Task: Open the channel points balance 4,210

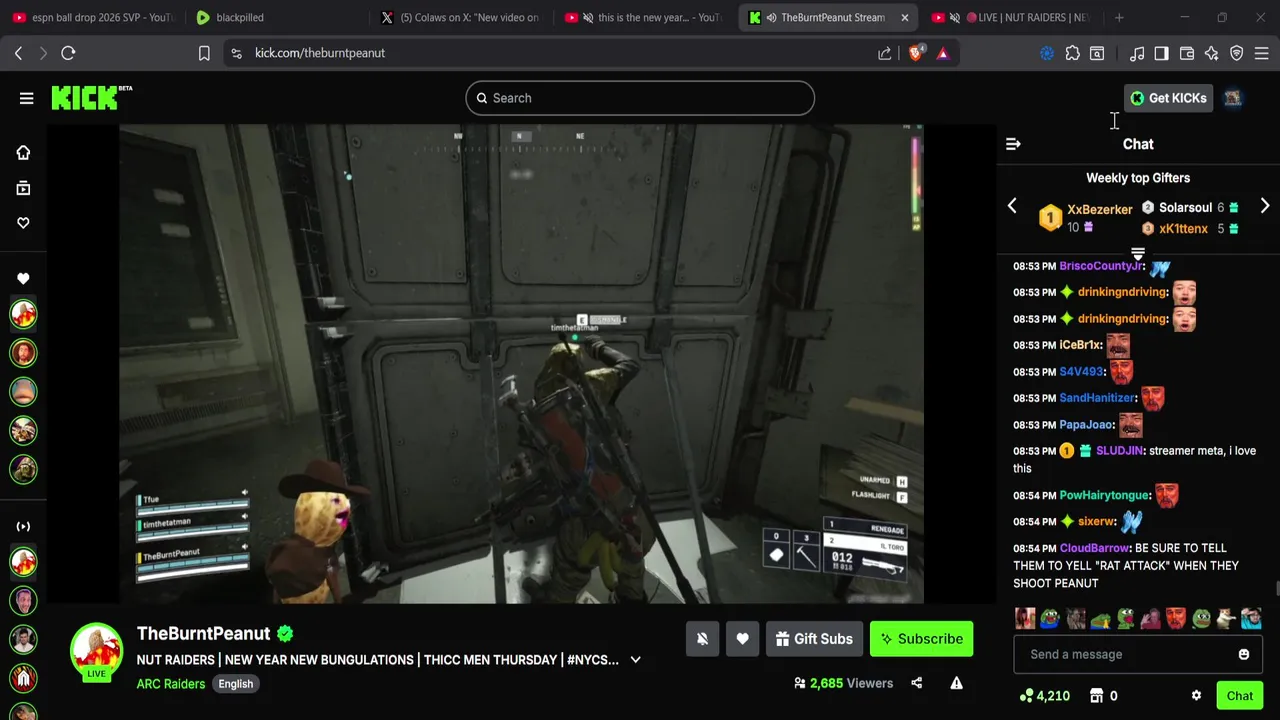Action: (x=1044, y=696)
